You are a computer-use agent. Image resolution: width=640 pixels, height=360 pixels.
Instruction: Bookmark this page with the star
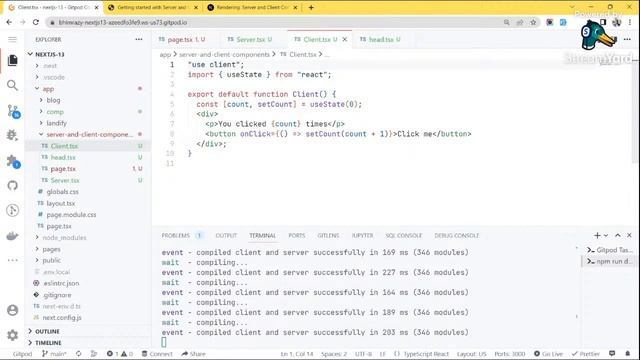coord(533,22)
